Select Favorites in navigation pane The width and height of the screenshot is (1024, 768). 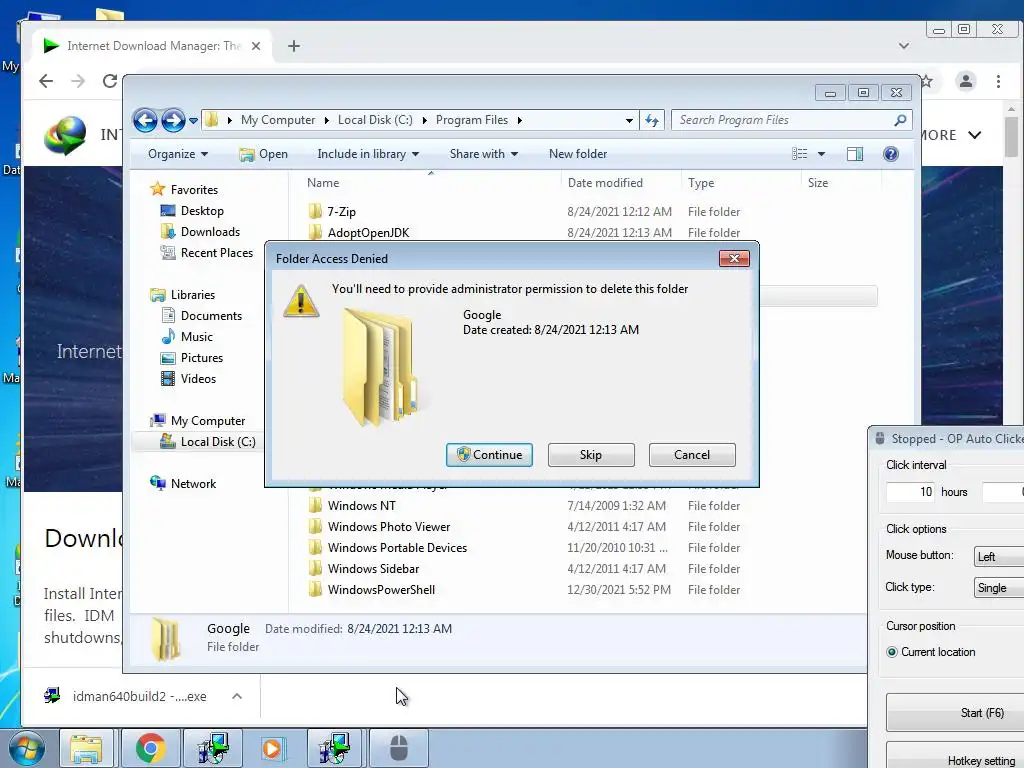point(194,189)
